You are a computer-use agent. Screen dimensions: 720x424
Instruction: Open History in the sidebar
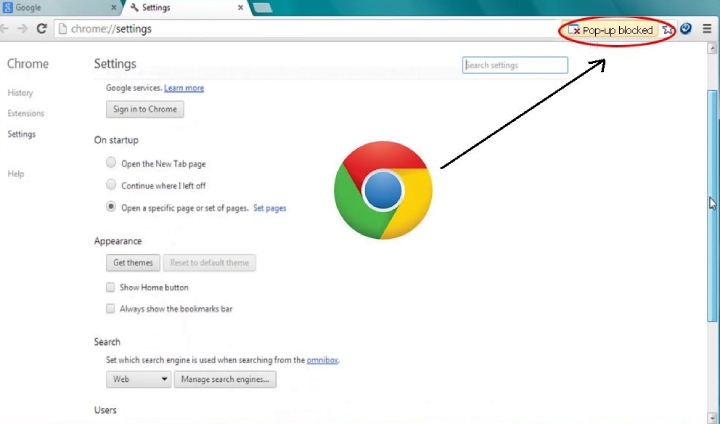click(20, 93)
